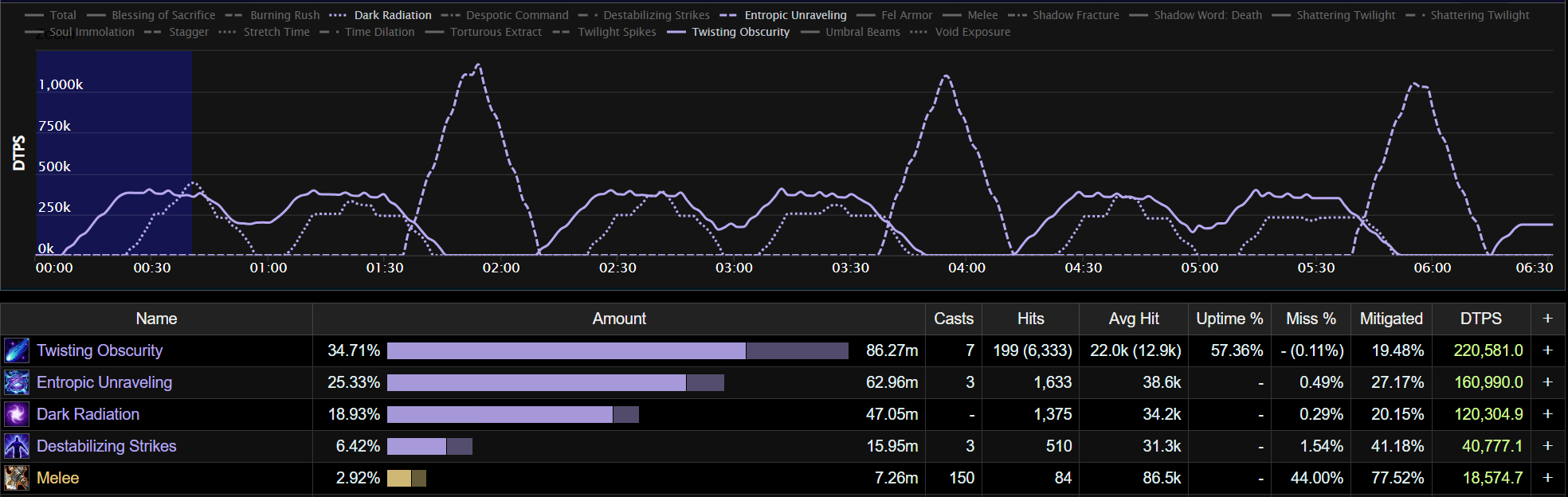This screenshot has width=1568, height=497.
Task: Click the Twisting Obscurity ability icon
Action: 16,350
